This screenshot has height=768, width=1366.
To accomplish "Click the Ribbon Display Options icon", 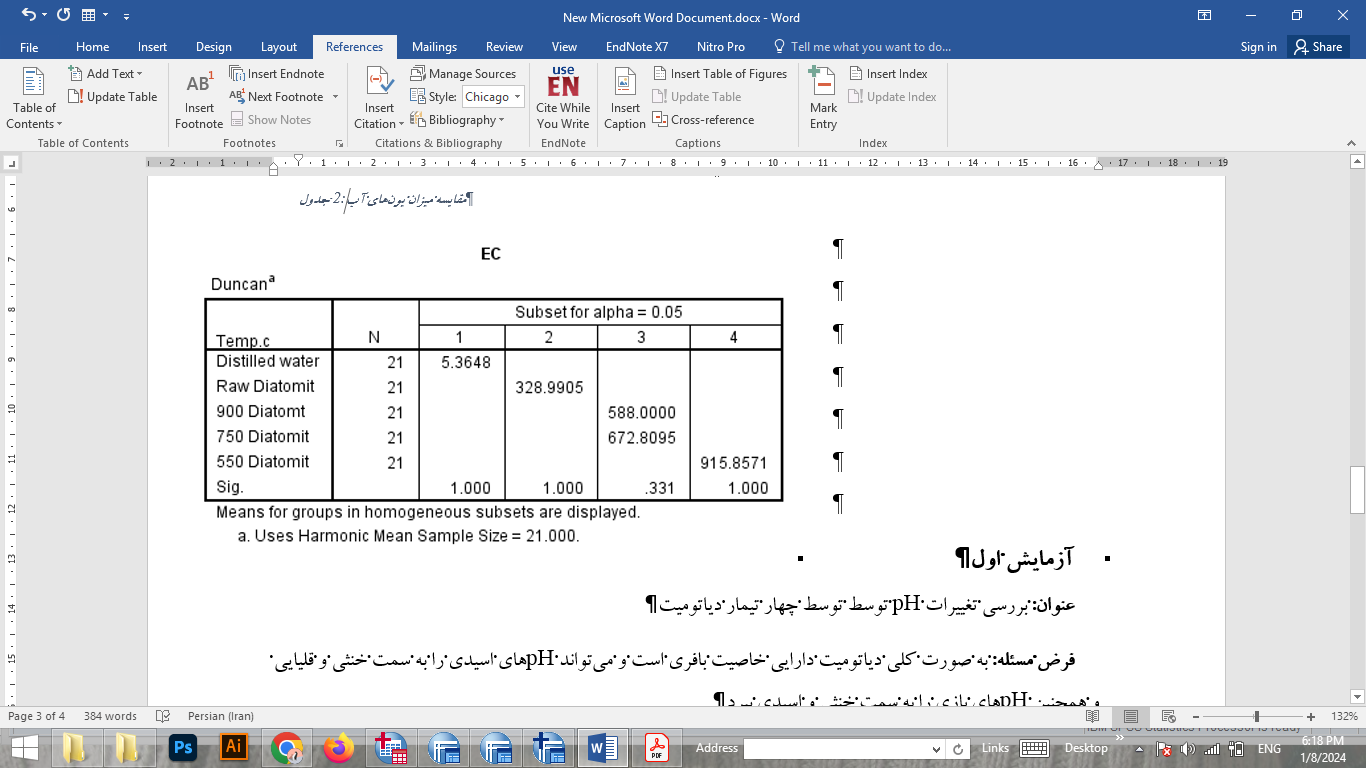I will (1204, 15).
